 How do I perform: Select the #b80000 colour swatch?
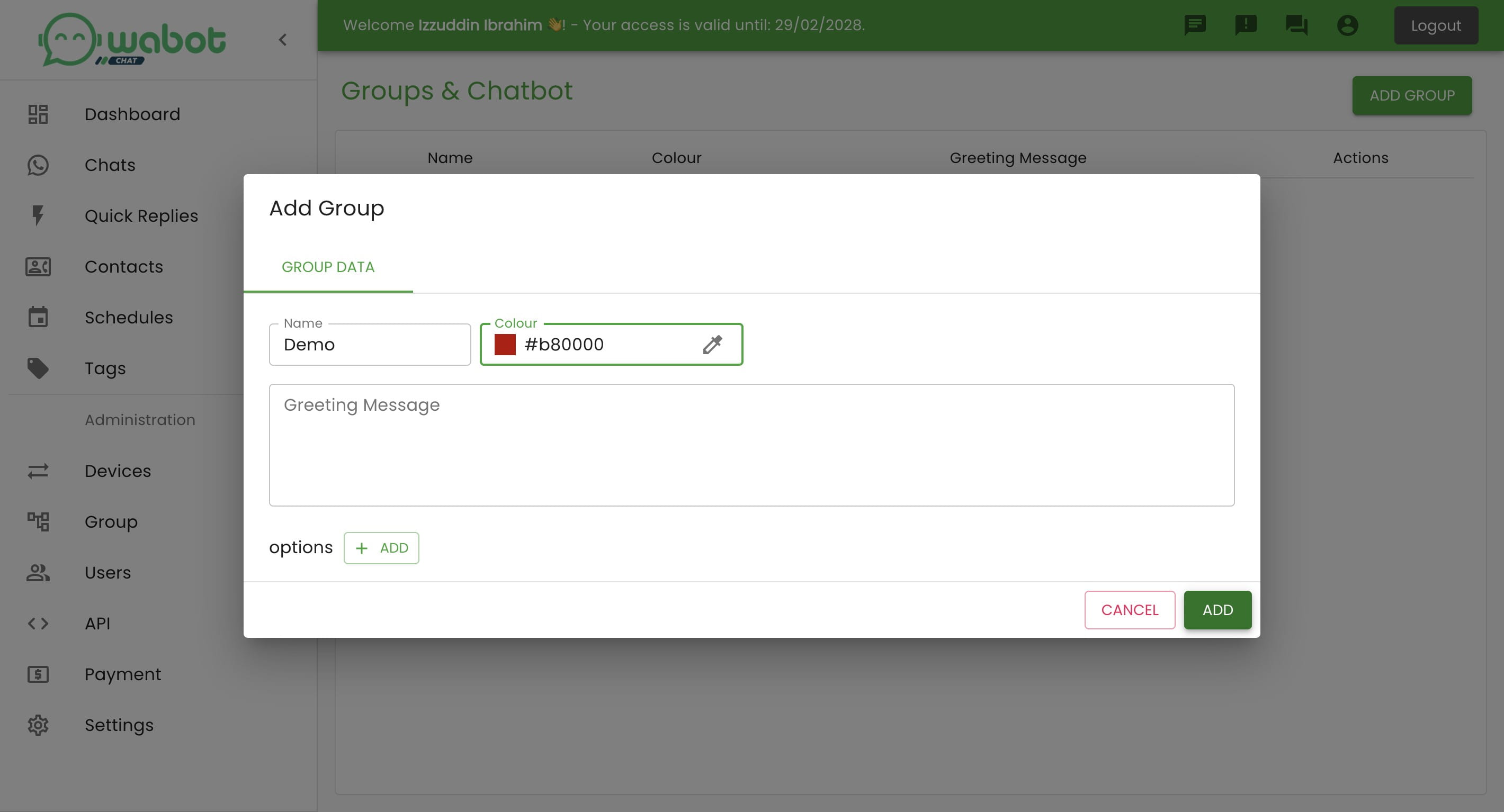click(505, 343)
